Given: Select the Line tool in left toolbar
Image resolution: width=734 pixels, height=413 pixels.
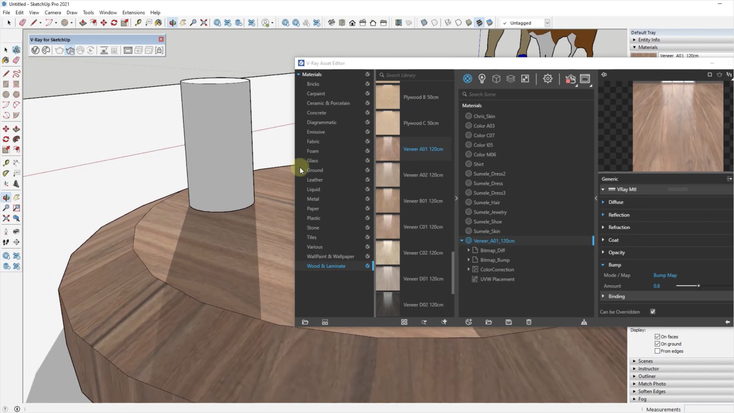Looking at the screenshot, I should click(x=6, y=74).
